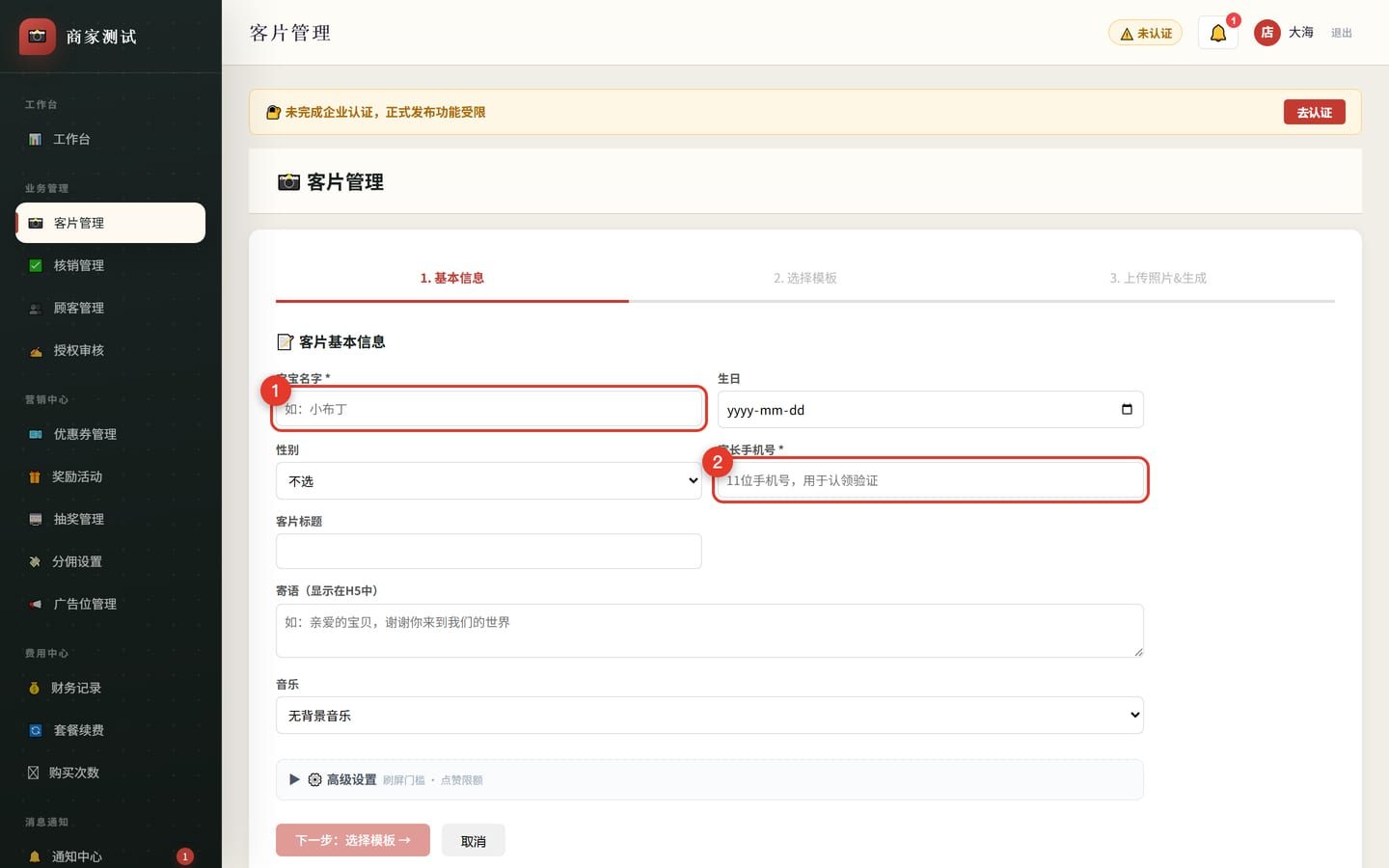Focus the 家长手机号 input field

point(931,480)
